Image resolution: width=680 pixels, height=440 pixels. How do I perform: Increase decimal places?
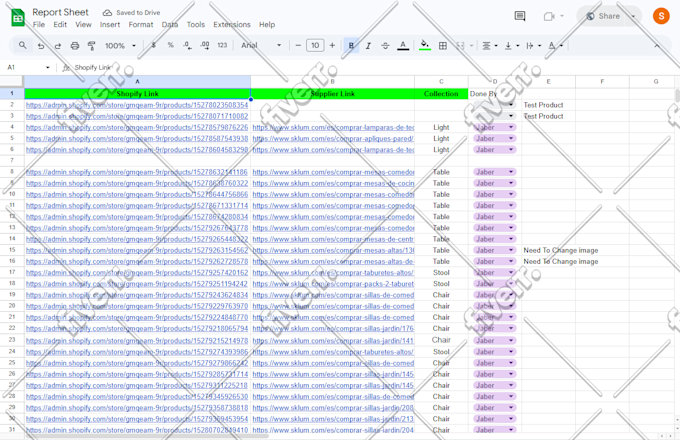pyautogui.click(x=205, y=45)
